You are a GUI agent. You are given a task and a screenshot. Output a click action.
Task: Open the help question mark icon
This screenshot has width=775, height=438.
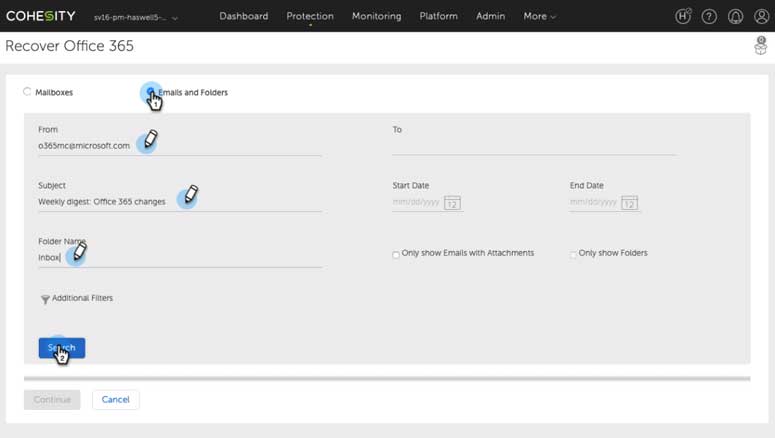[x=709, y=16]
